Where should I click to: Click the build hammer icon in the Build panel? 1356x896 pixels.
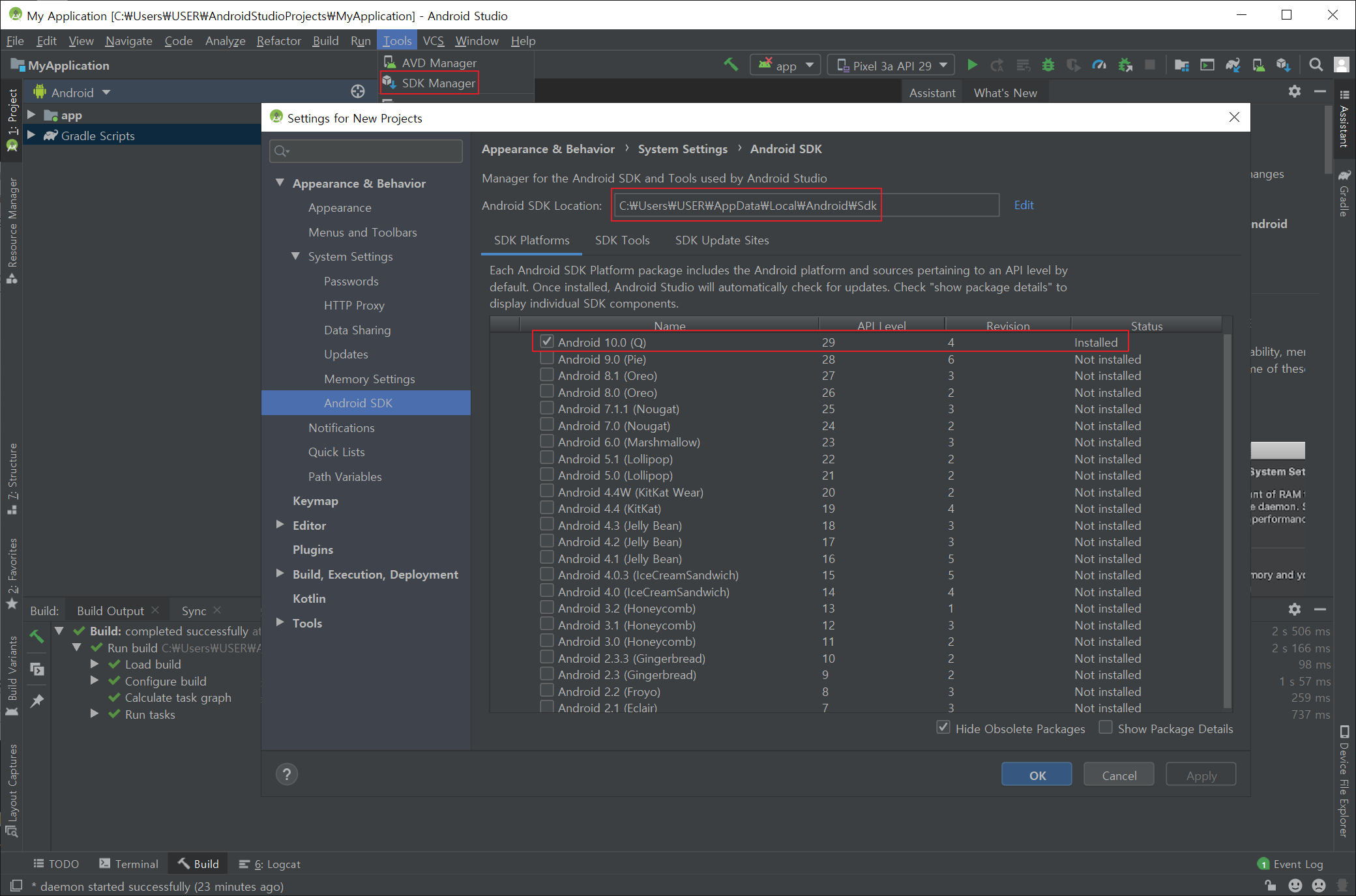click(37, 636)
